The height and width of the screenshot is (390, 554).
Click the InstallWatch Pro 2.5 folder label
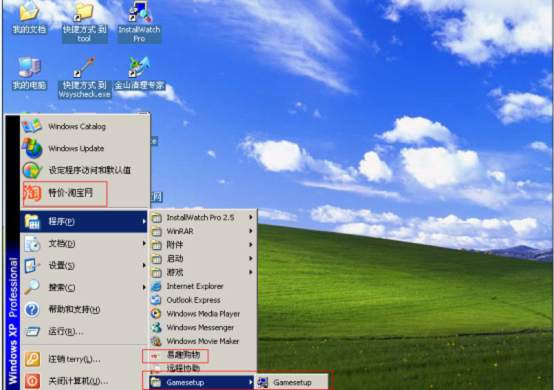(x=200, y=218)
